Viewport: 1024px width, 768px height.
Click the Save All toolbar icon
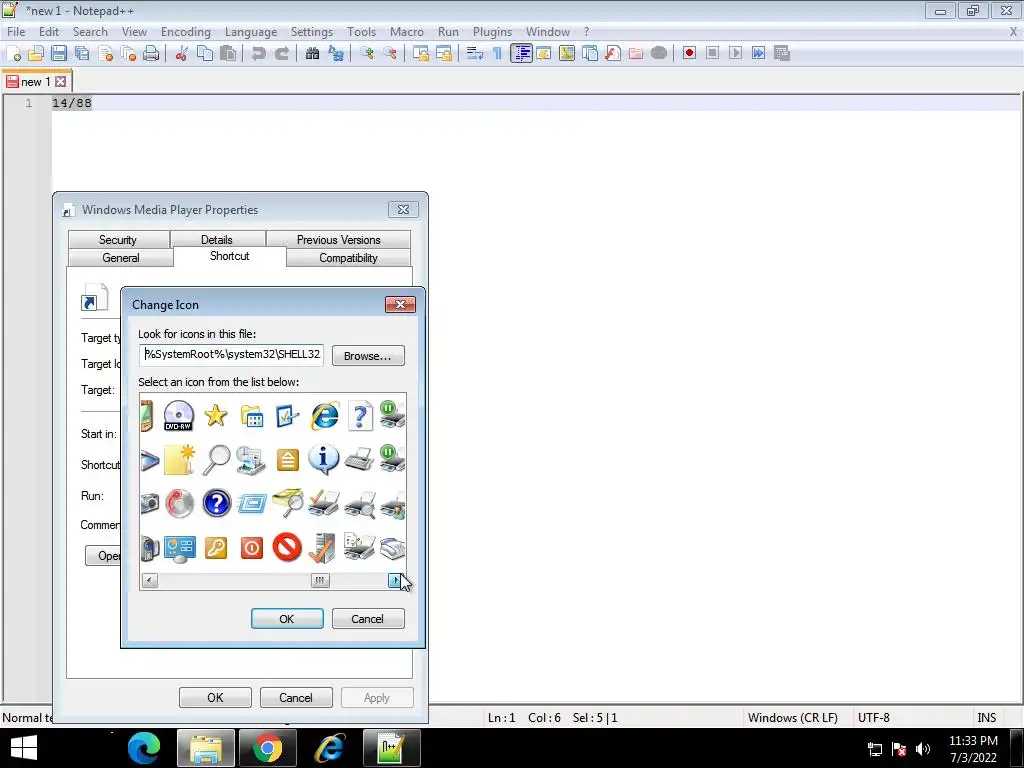tap(82, 54)
